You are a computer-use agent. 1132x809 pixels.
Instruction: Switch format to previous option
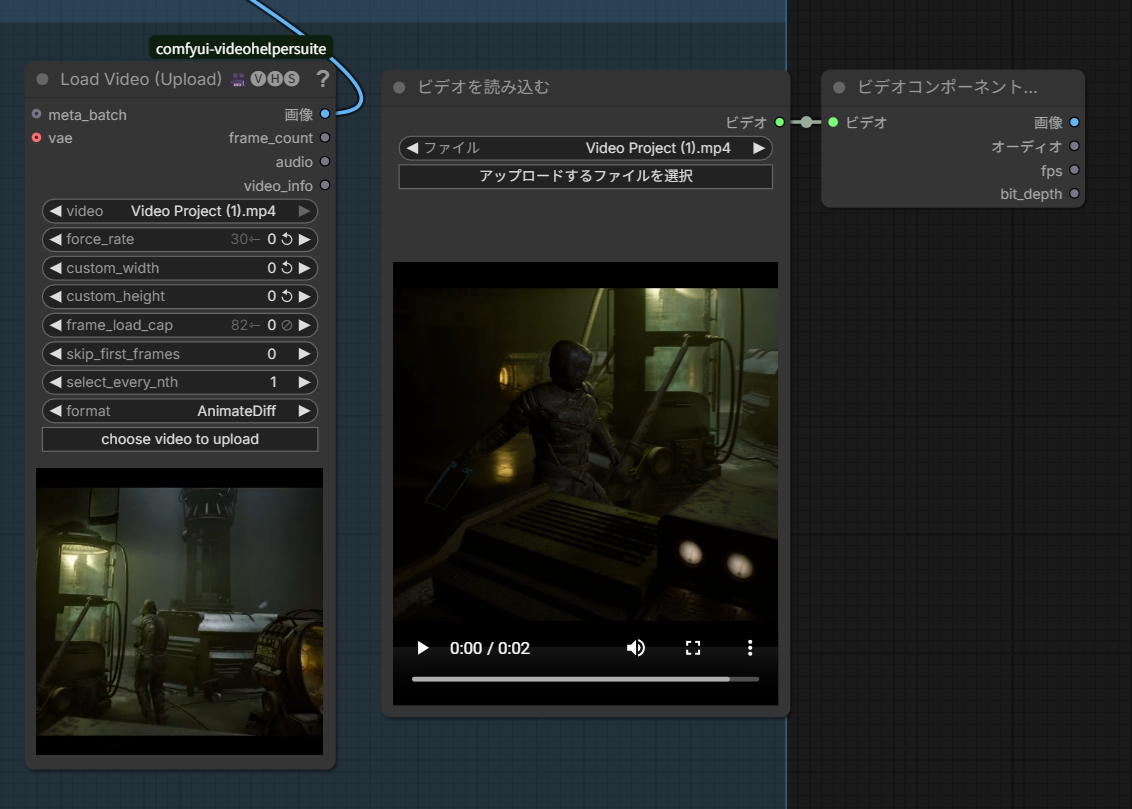(x=56, y=411)
